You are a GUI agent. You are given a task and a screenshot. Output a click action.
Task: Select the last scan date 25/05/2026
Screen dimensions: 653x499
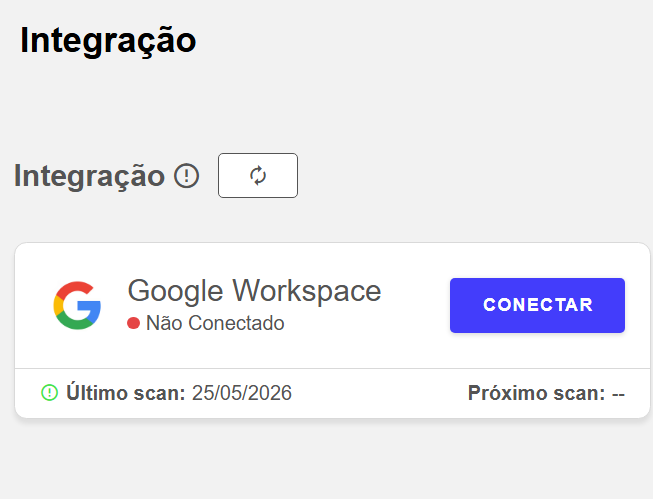click(x=242, y=393)
